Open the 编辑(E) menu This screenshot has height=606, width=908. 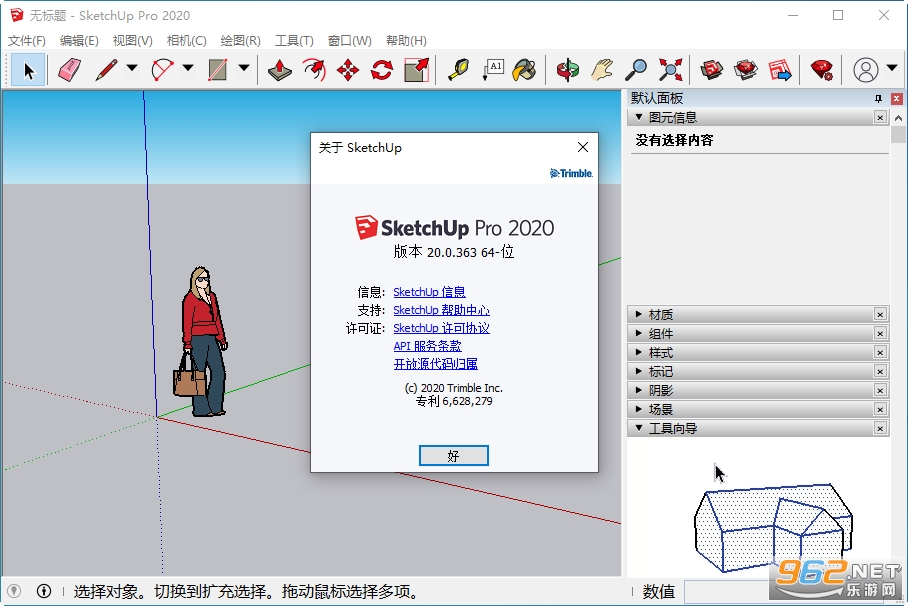pyautogui.click(x=79, y=41)
